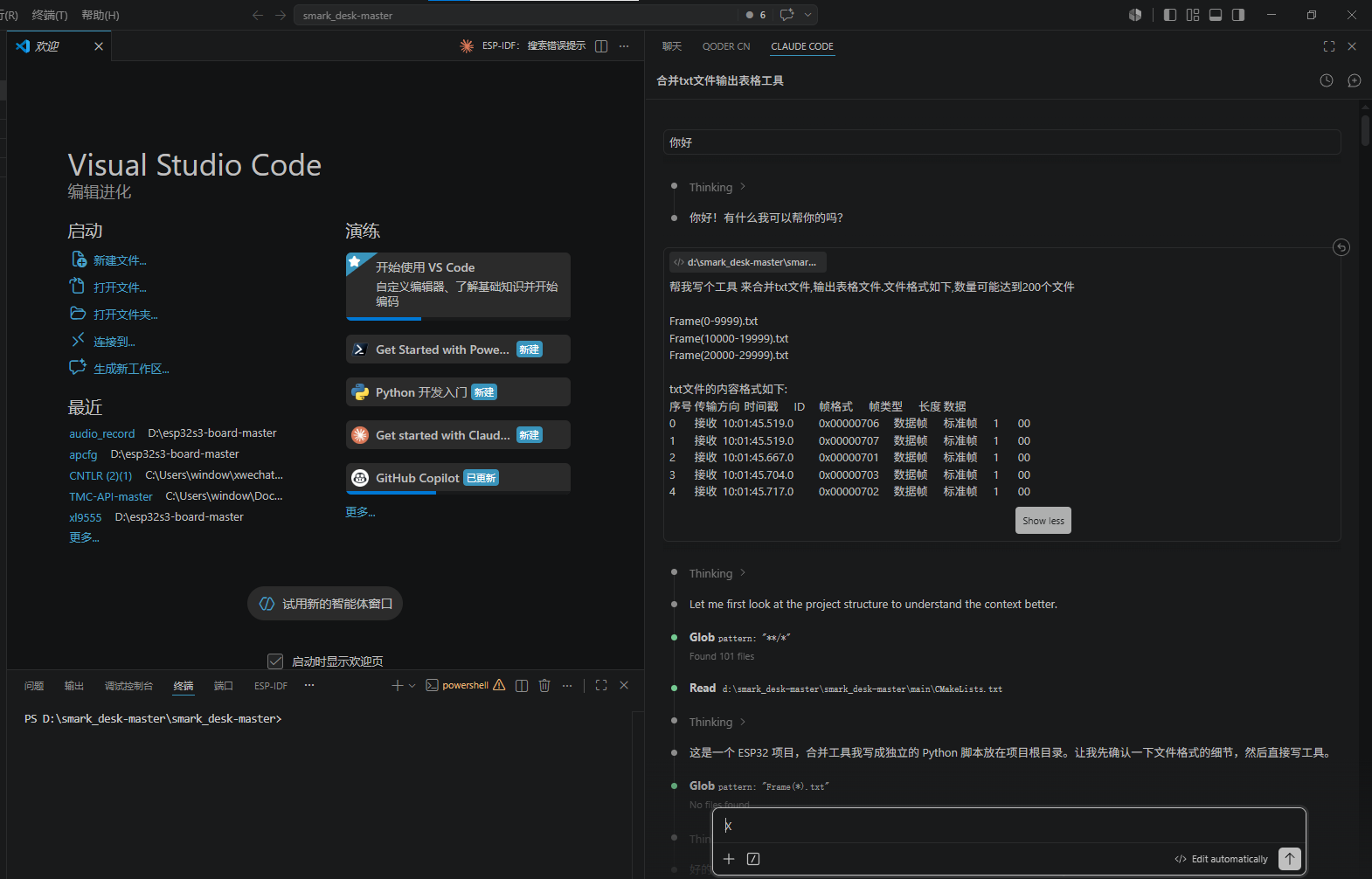1372x879 pixels.
Task: Create new terminal with plus icon
Action: [398, 686]
